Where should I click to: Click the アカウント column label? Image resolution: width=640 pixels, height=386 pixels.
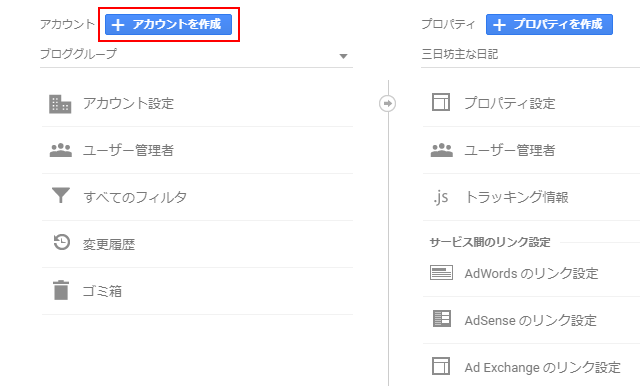[x=67, y=24]
